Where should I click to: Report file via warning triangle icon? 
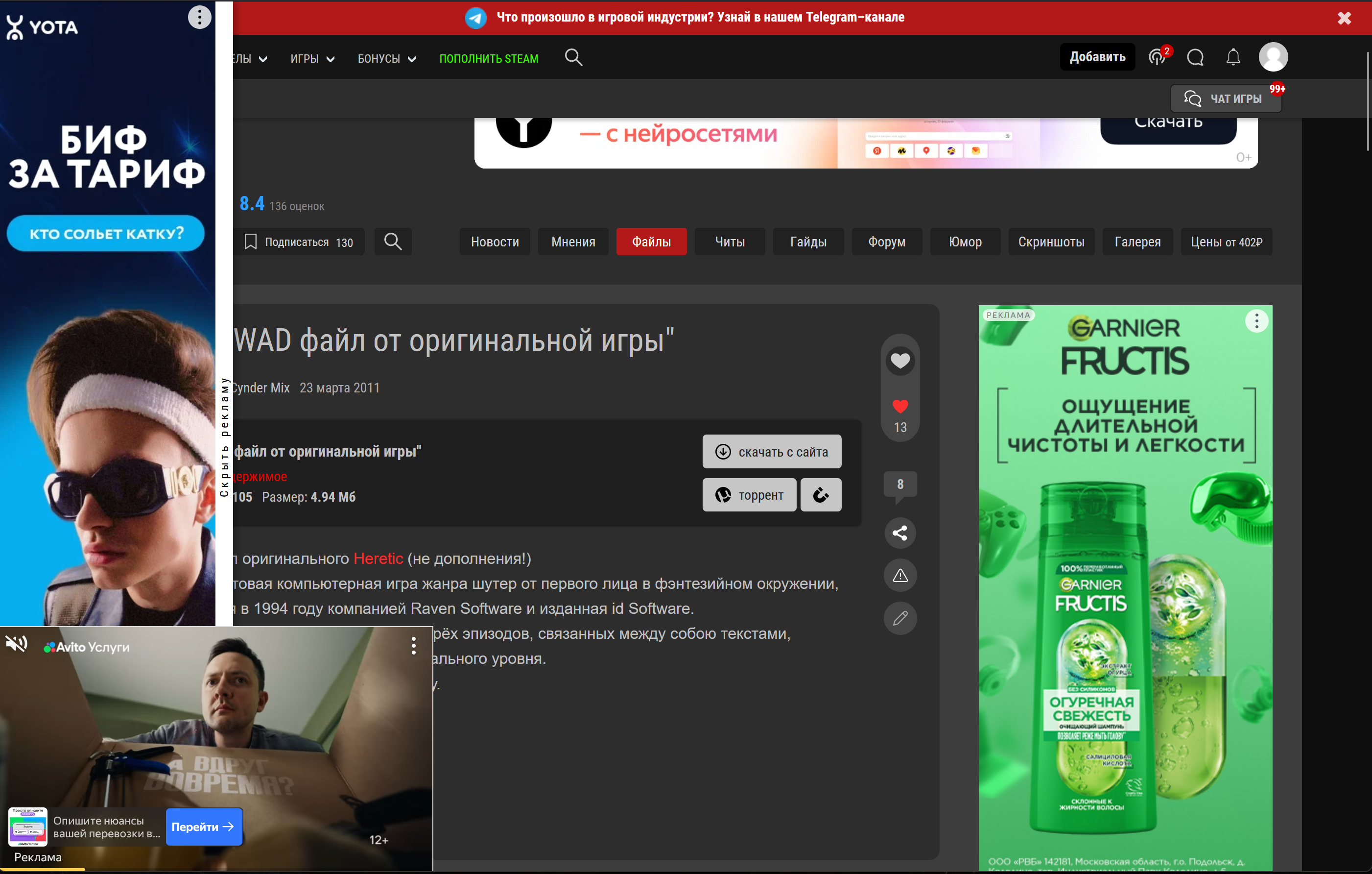pyautogui.click(x=899, y=576)
